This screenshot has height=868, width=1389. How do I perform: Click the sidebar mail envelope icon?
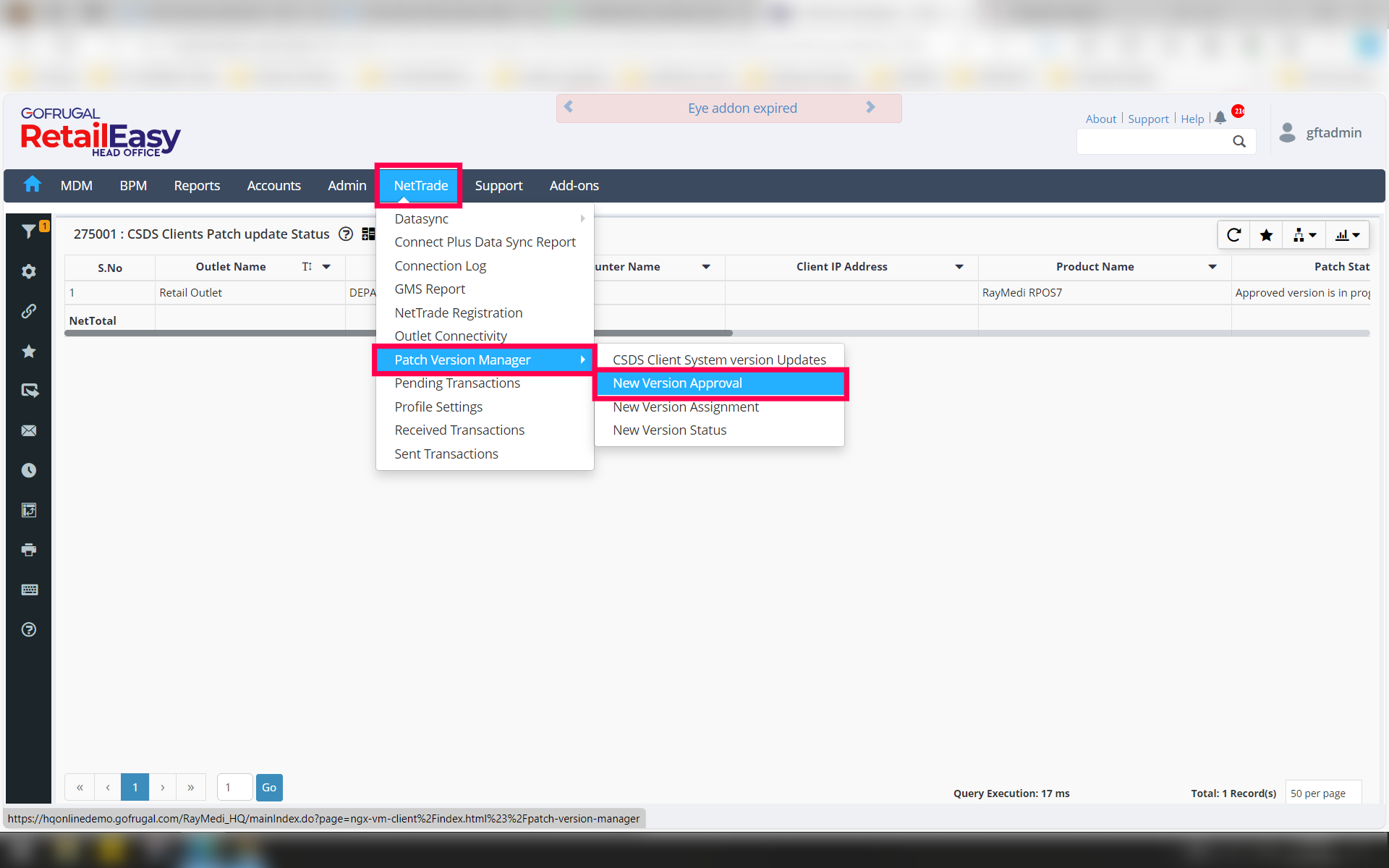(29, 430)
